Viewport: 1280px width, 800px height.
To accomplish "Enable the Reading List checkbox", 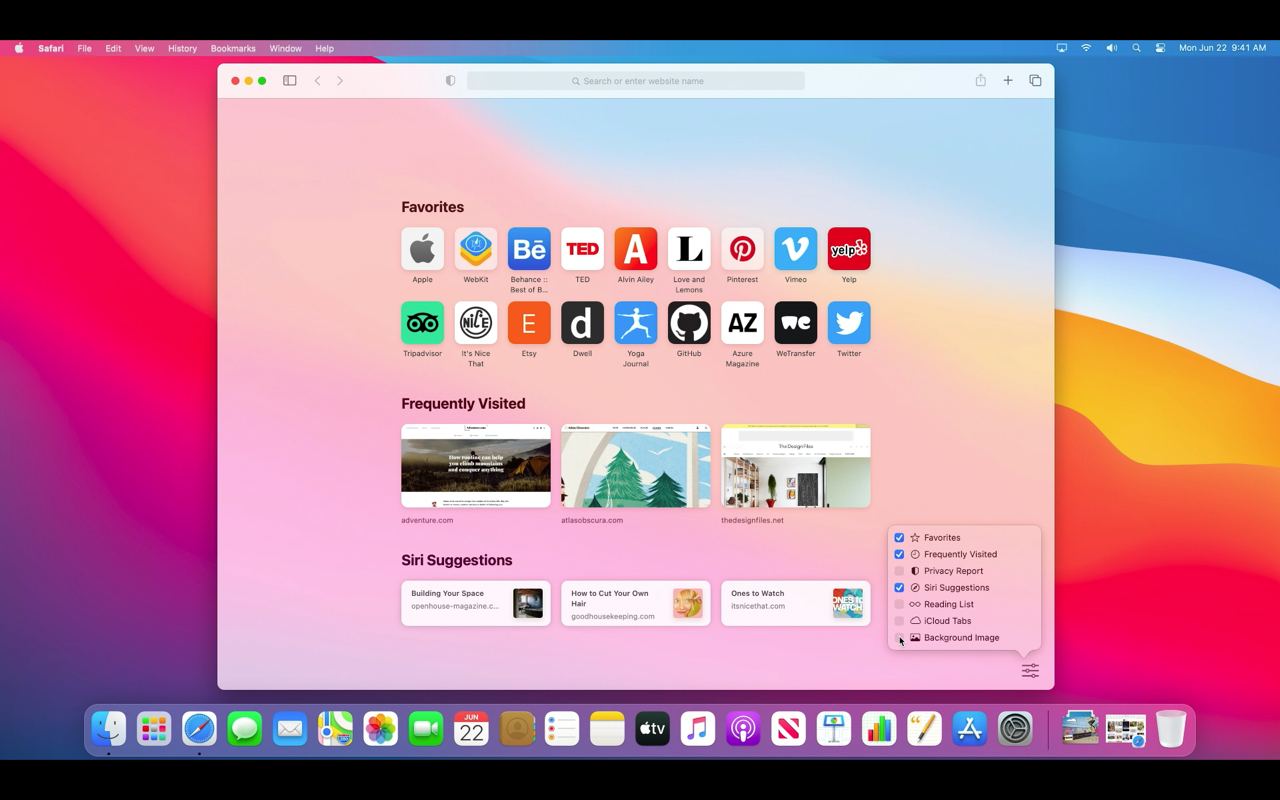I will (899, 604).
